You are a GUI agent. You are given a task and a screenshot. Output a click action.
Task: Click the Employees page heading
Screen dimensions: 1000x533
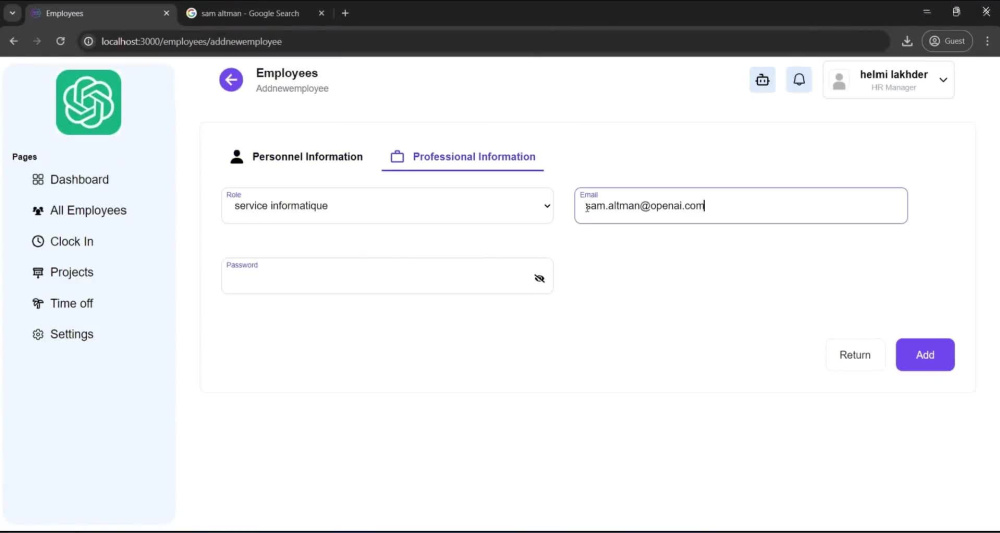pos(287,73)
